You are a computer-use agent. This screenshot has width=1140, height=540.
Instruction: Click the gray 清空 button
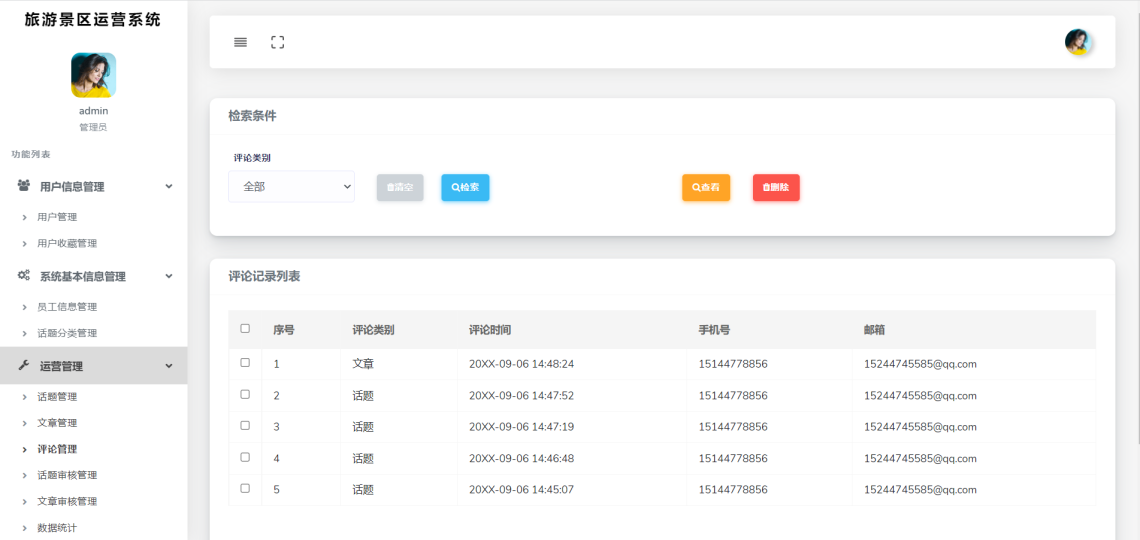point(400,188)
